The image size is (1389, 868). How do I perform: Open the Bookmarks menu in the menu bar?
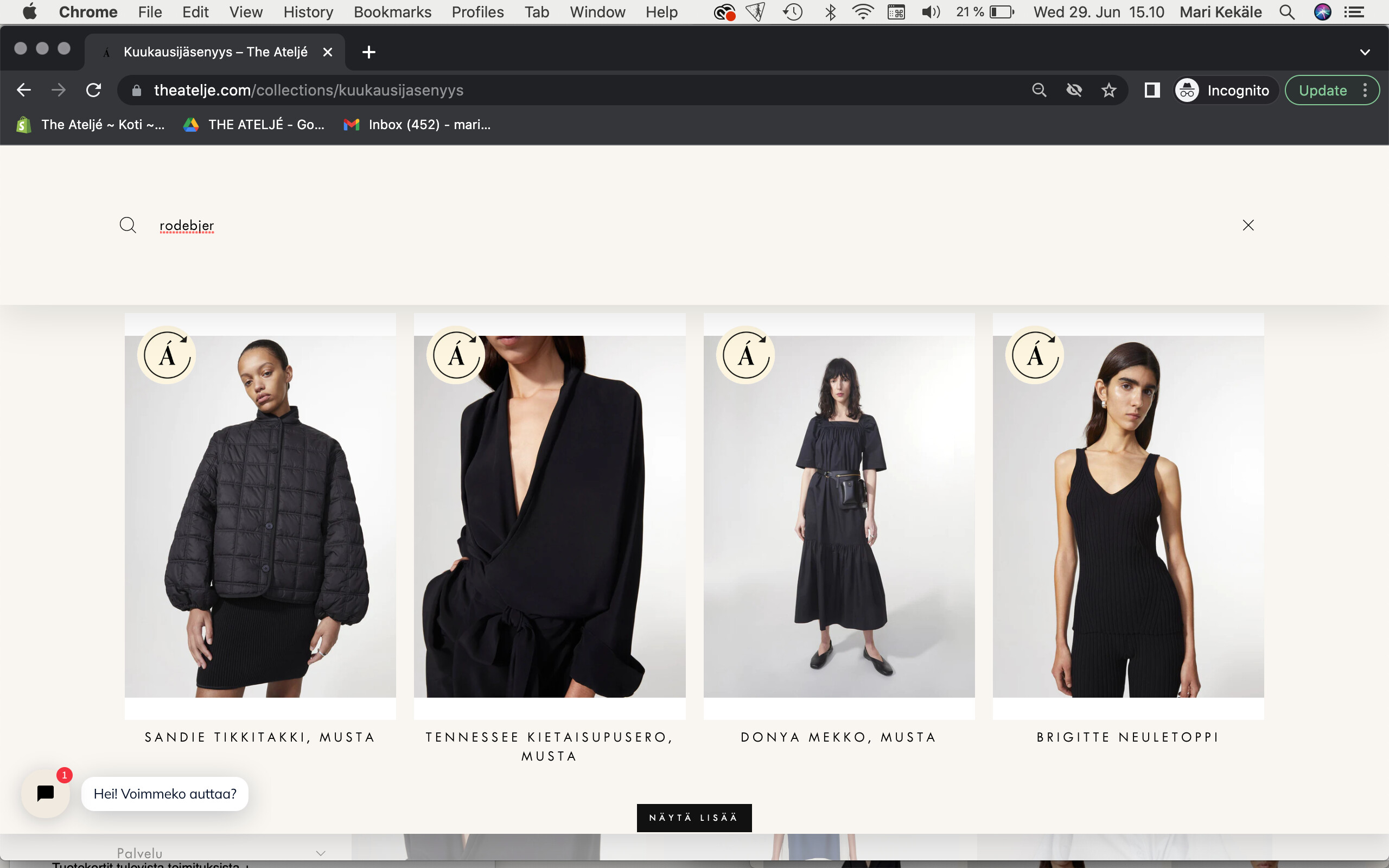click(x=392, y=12)
